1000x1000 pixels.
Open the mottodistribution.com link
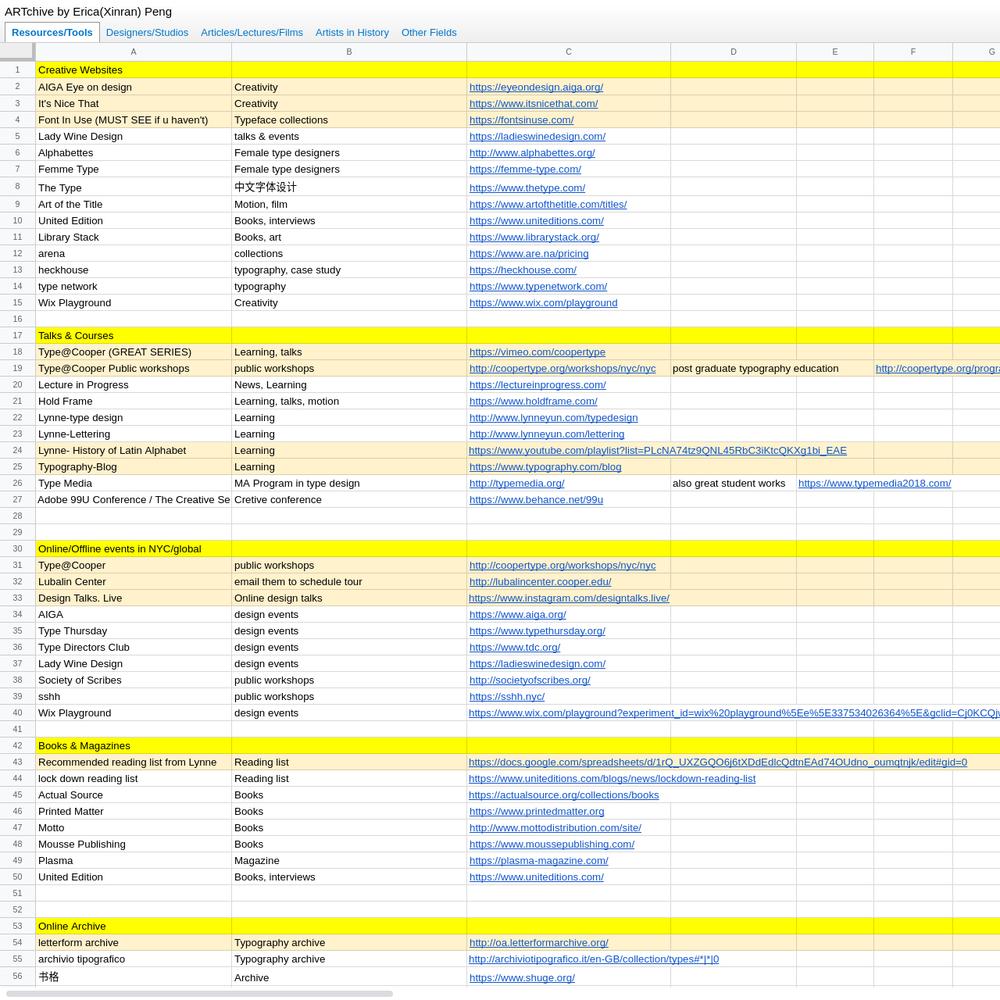555,828
